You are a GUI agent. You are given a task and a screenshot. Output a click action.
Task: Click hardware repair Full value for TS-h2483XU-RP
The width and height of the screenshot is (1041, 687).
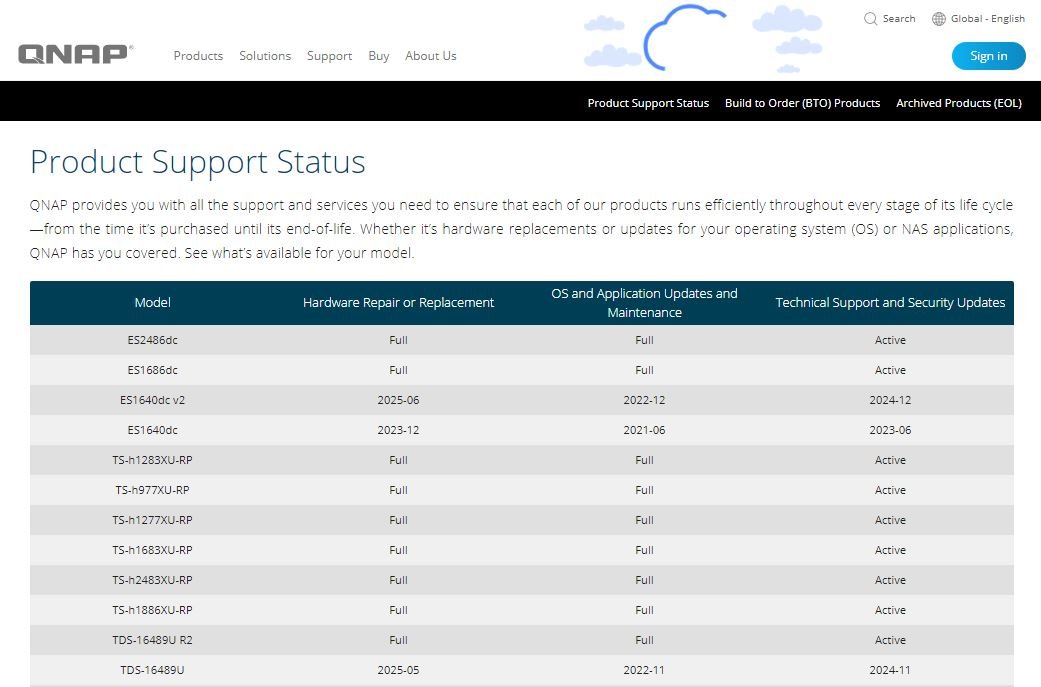click(x=398, y=579)
